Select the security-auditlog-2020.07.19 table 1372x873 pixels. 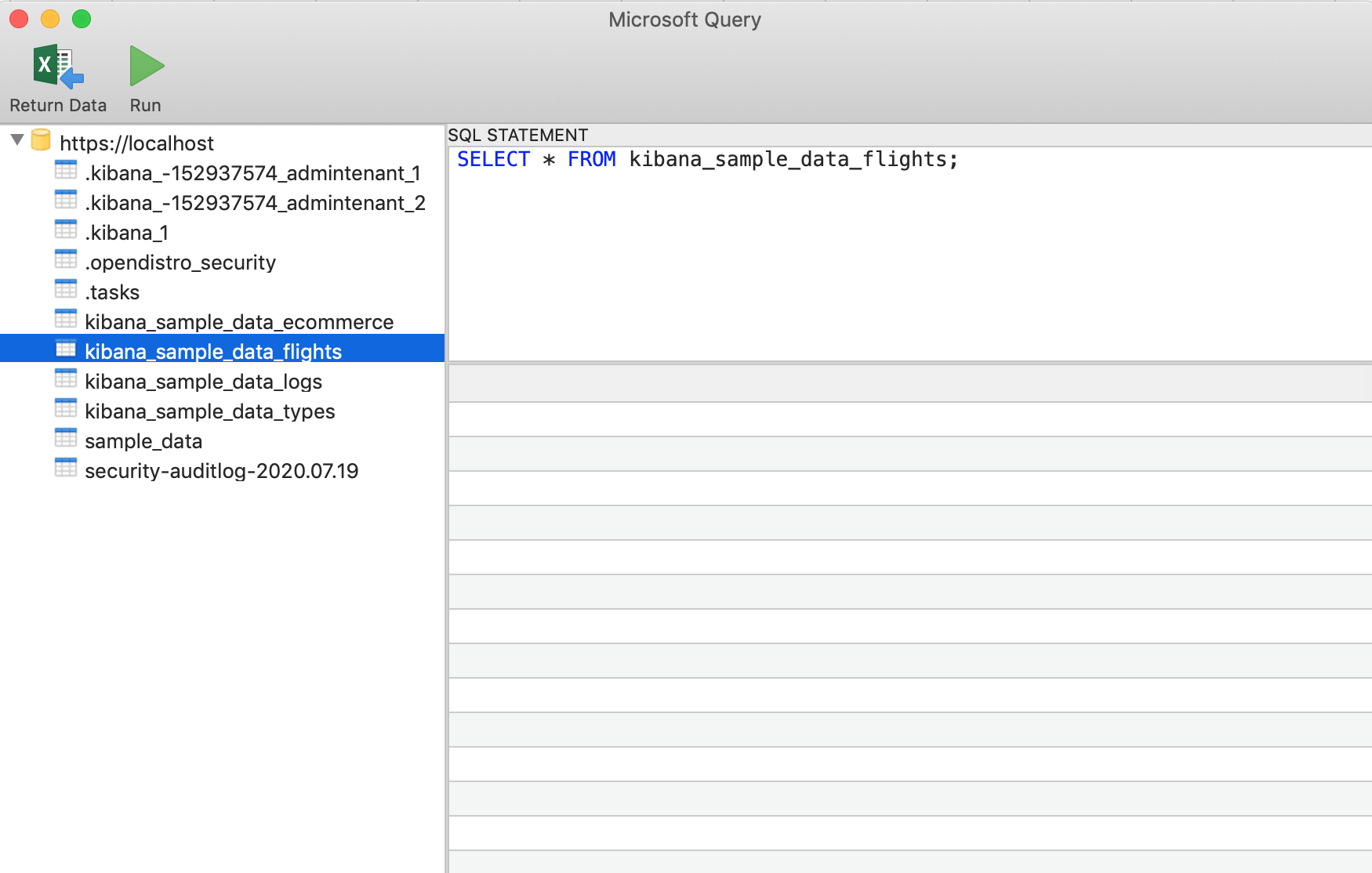pyautogui.click(x=222, y=471)
